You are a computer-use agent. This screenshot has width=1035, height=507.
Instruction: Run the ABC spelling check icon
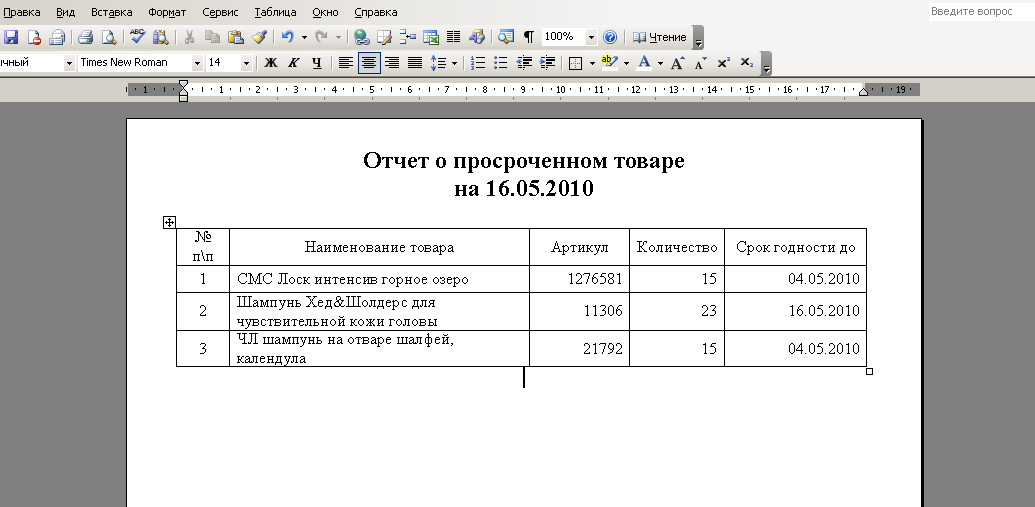tap(137, 37)
